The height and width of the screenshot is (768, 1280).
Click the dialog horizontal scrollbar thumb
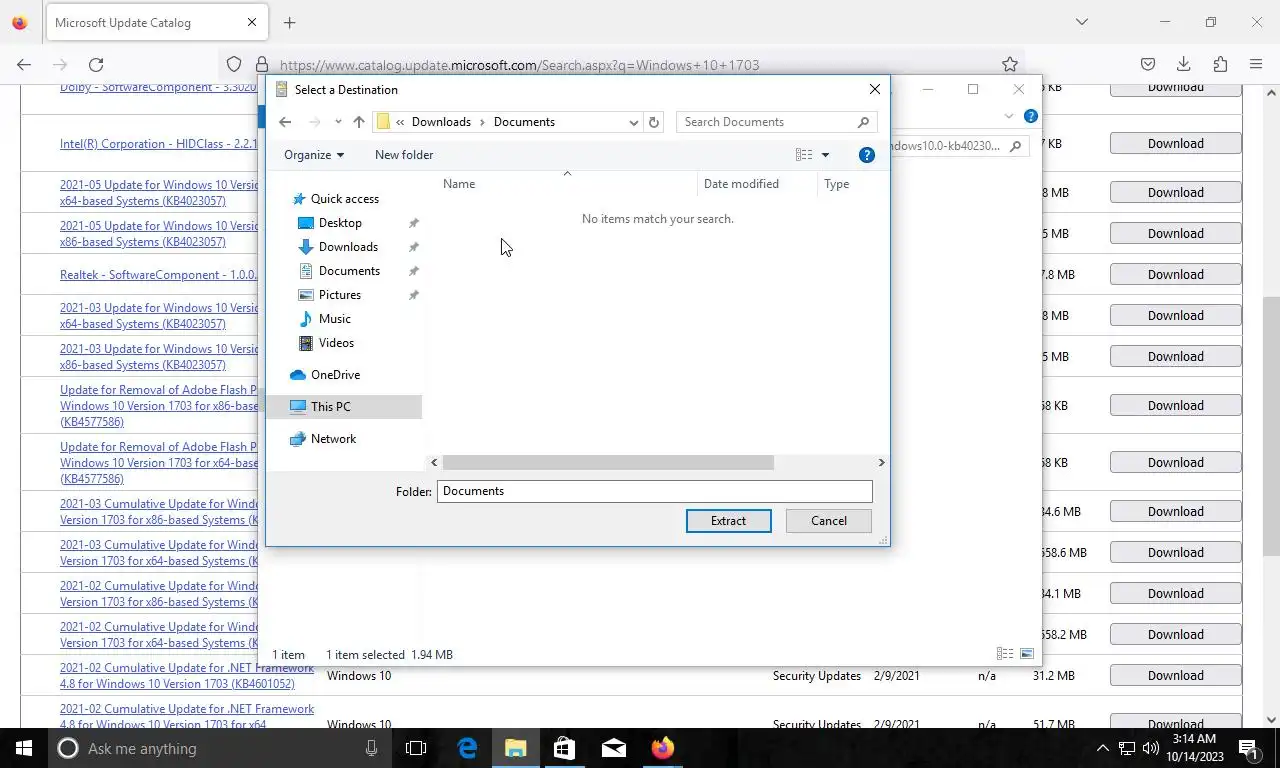coord(608,463)
